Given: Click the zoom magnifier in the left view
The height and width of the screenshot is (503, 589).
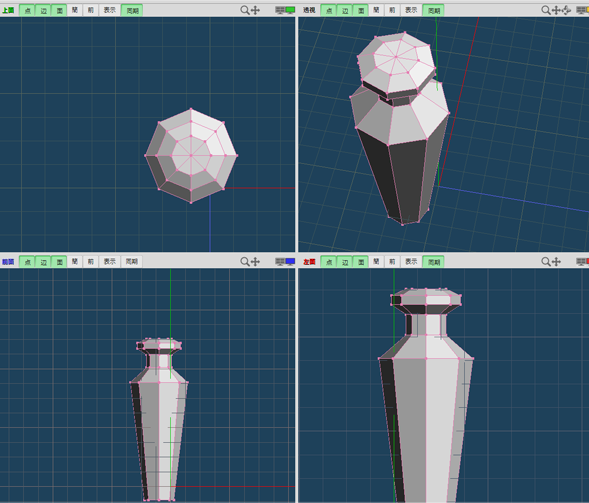Looking at the screenshot, I should [x=546, y=261].
